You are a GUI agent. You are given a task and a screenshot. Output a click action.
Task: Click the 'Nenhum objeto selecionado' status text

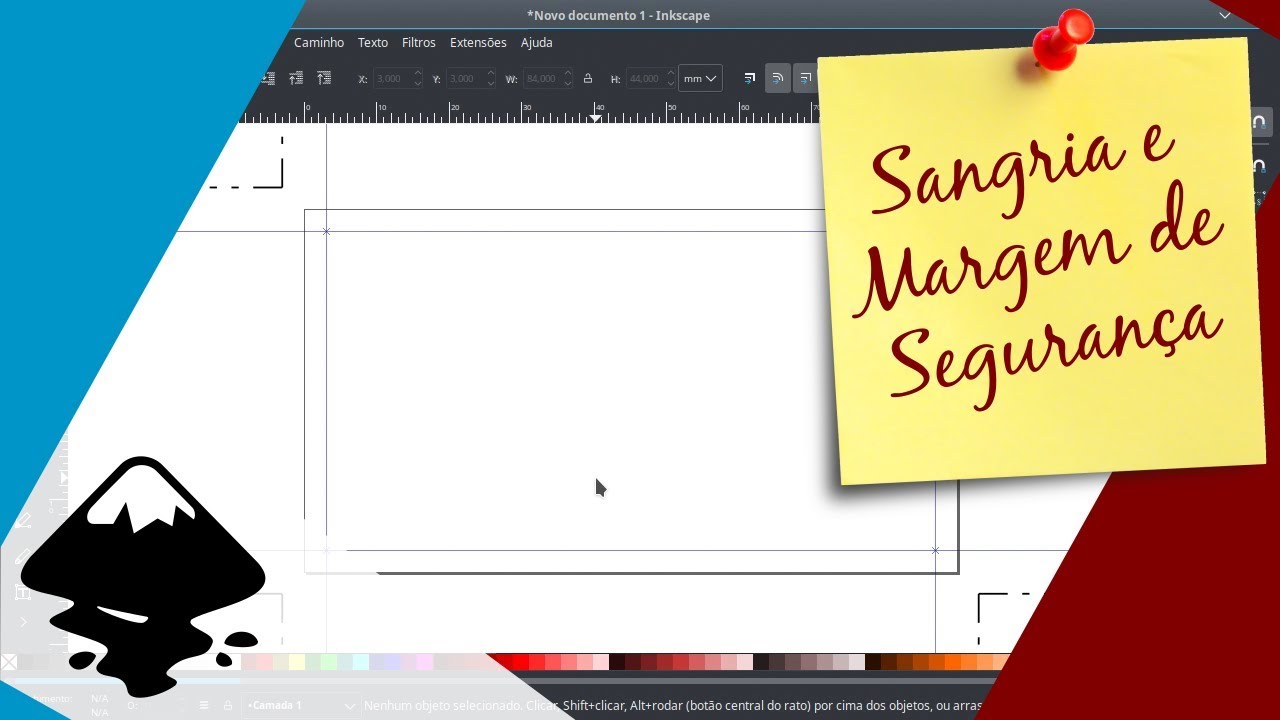click(x=443, y=705)
